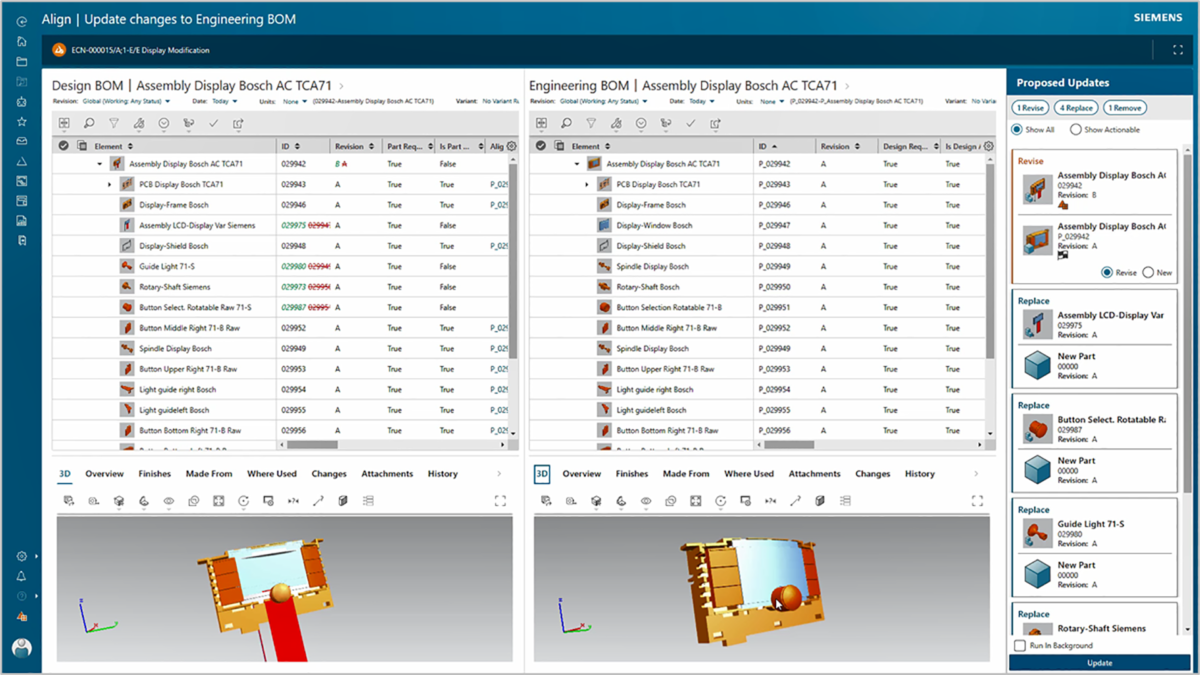
Task: Choose the Revise radio option
Action: 1107,272
